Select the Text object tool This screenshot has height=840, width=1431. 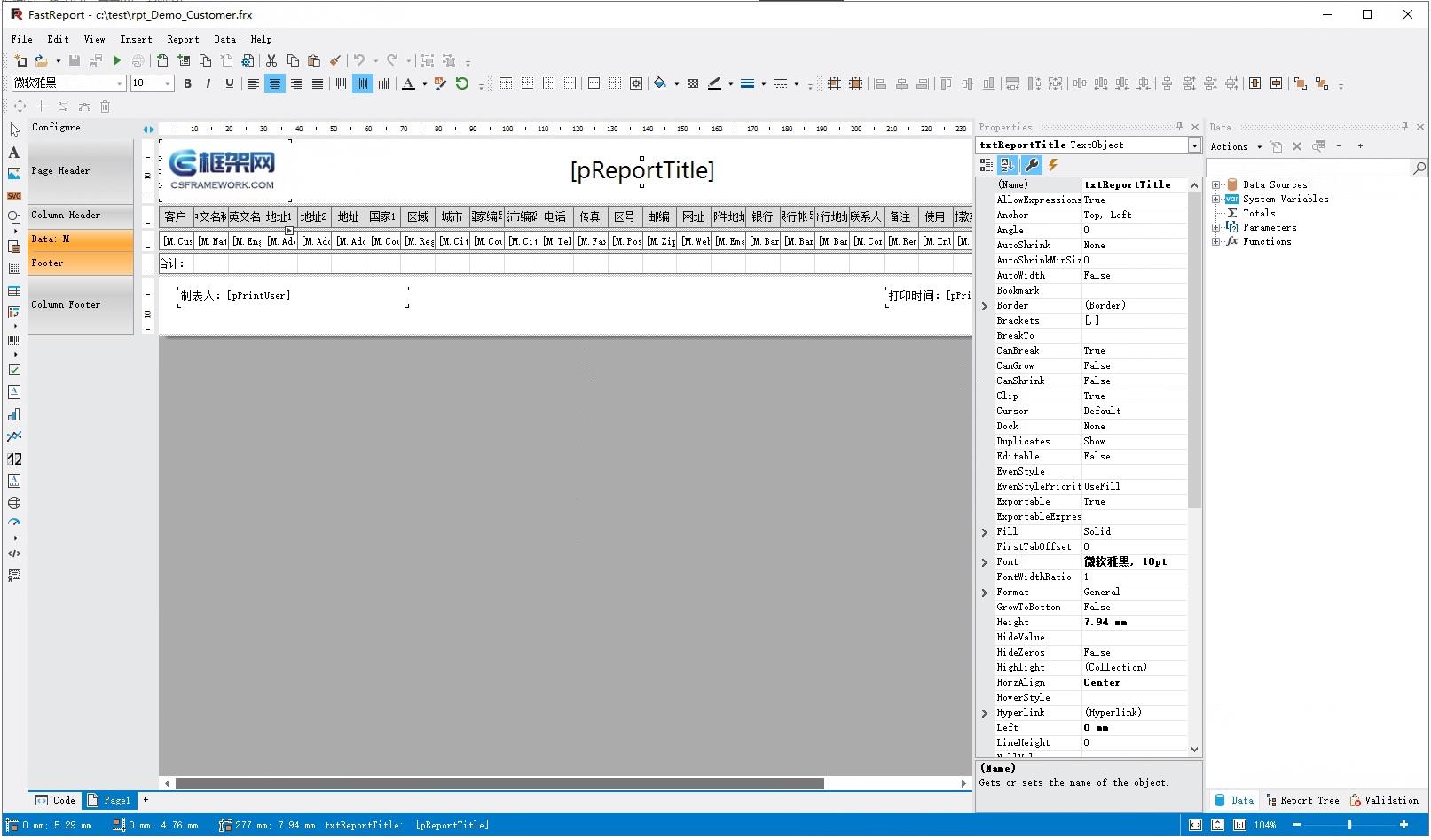tap(14, 153)
